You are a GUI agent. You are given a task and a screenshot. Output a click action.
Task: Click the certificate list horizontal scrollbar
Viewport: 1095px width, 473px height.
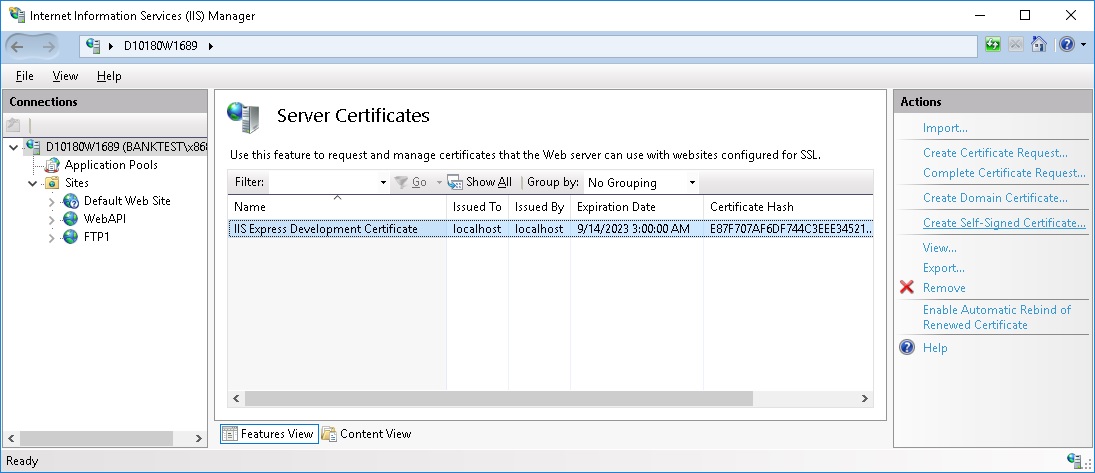pyautogui.click(x=499, y=398)
